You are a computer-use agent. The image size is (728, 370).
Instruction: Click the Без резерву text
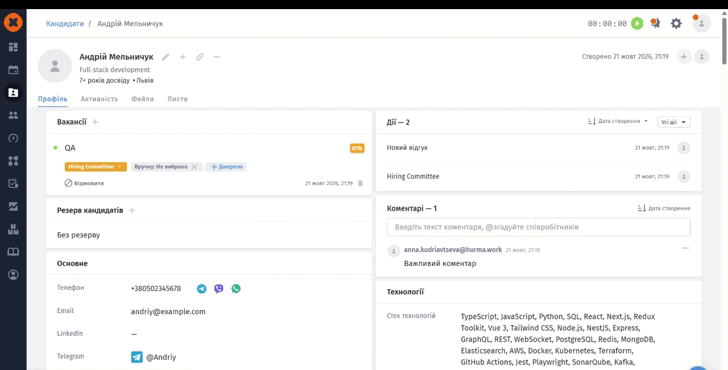click(78, 235)
